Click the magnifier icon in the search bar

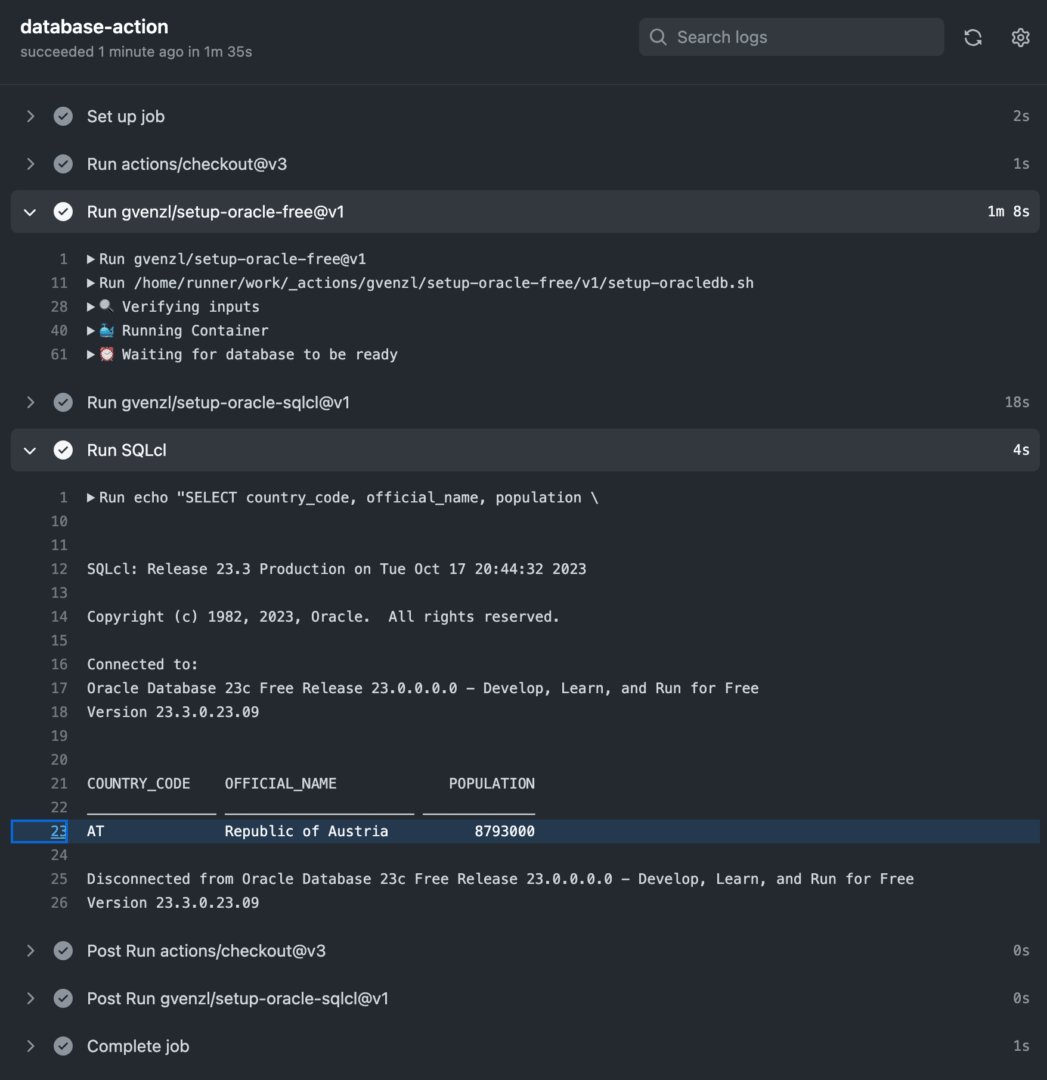click(x=658, y=37)
